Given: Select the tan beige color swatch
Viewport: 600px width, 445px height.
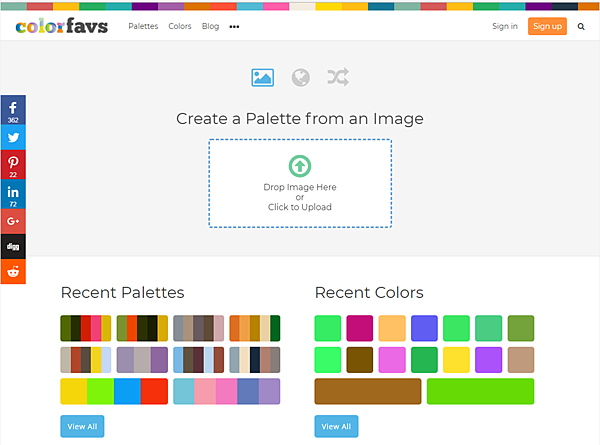Looking at the screenshot, I should pos(521,360).
